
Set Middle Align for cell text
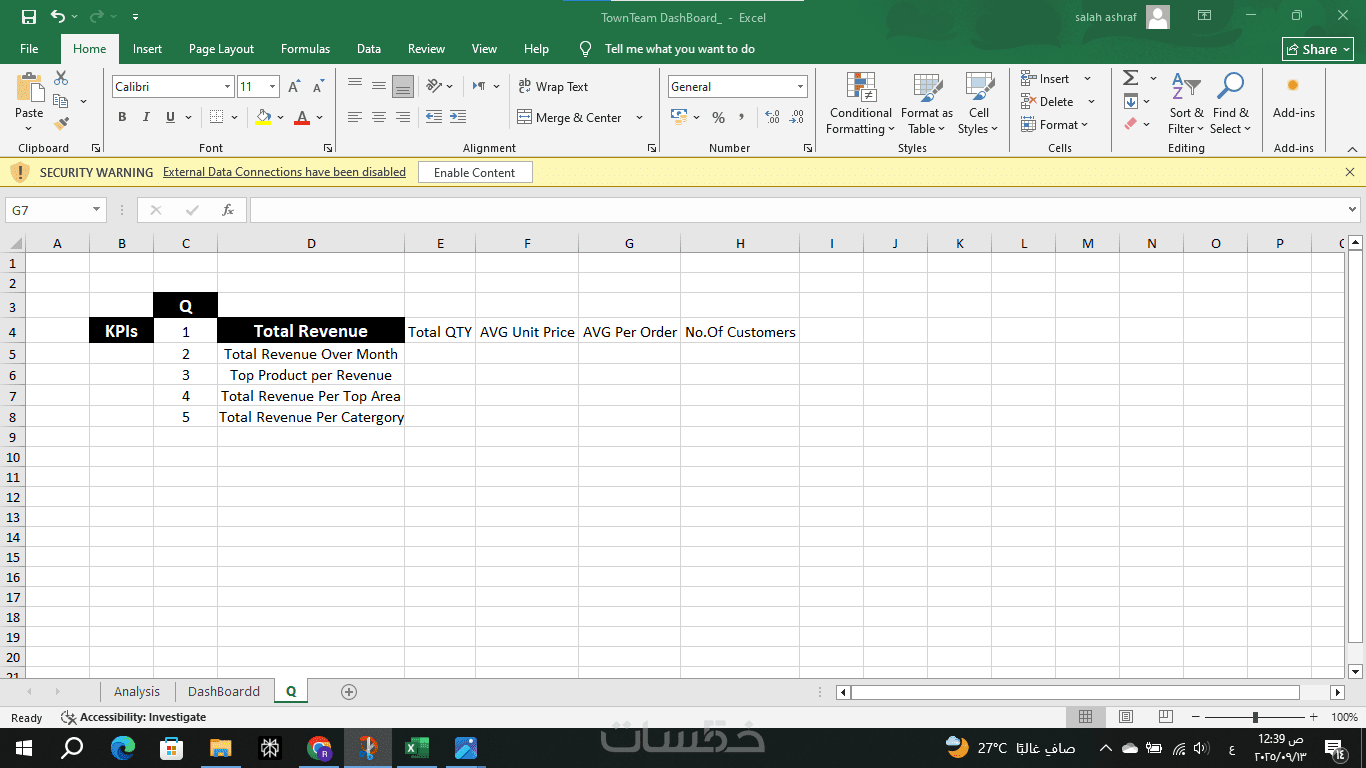(x=378, y=87)
